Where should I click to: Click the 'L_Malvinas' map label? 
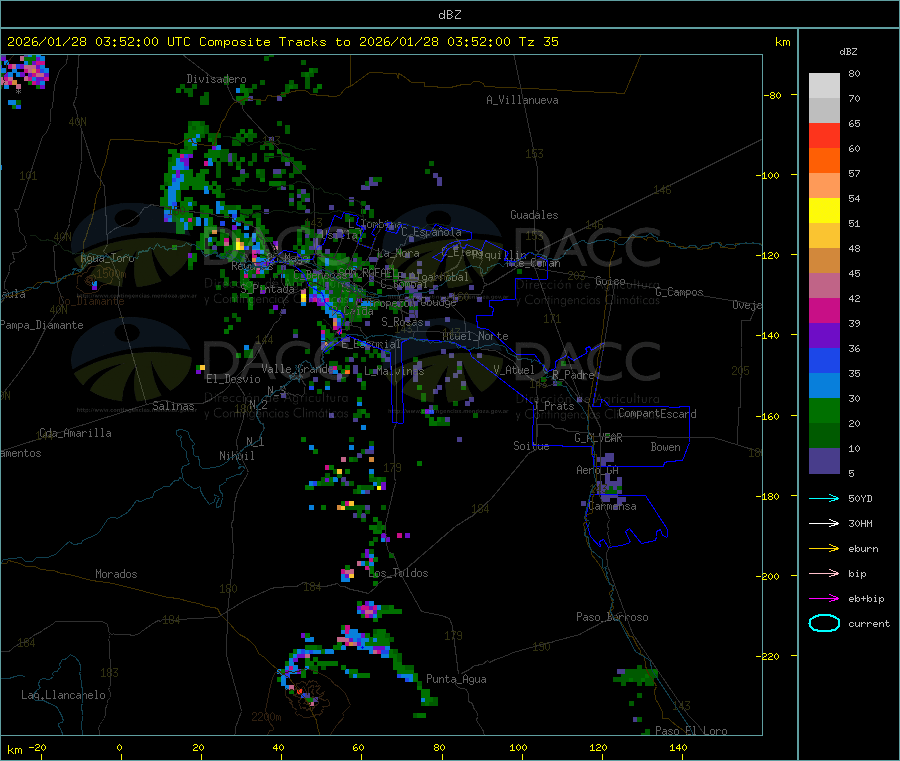[x=394, y=371]
